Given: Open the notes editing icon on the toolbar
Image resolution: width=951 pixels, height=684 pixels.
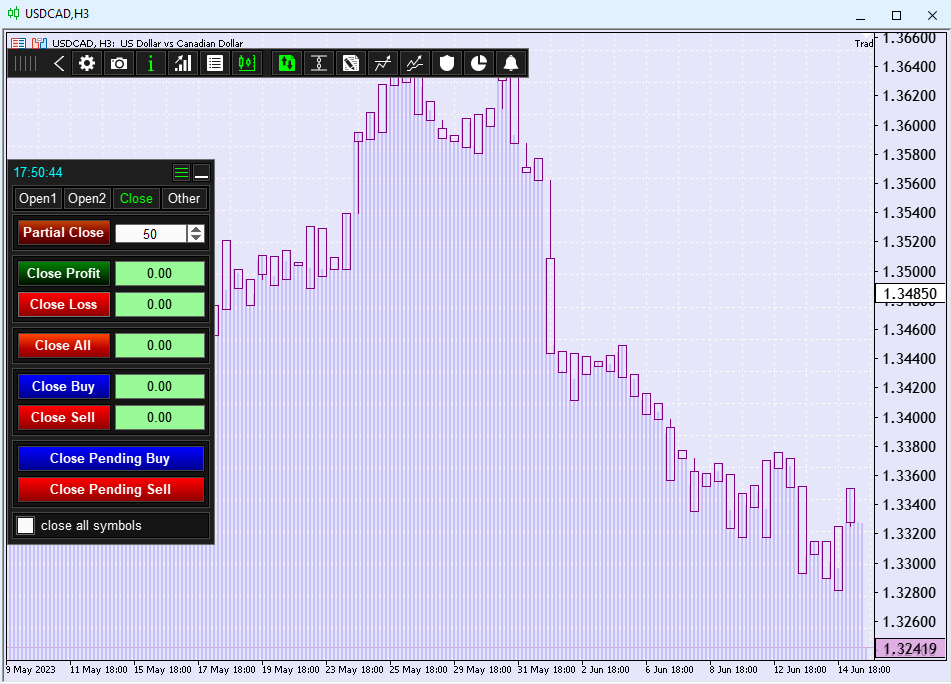Looking at the screenshot, I should click(351, 63).
